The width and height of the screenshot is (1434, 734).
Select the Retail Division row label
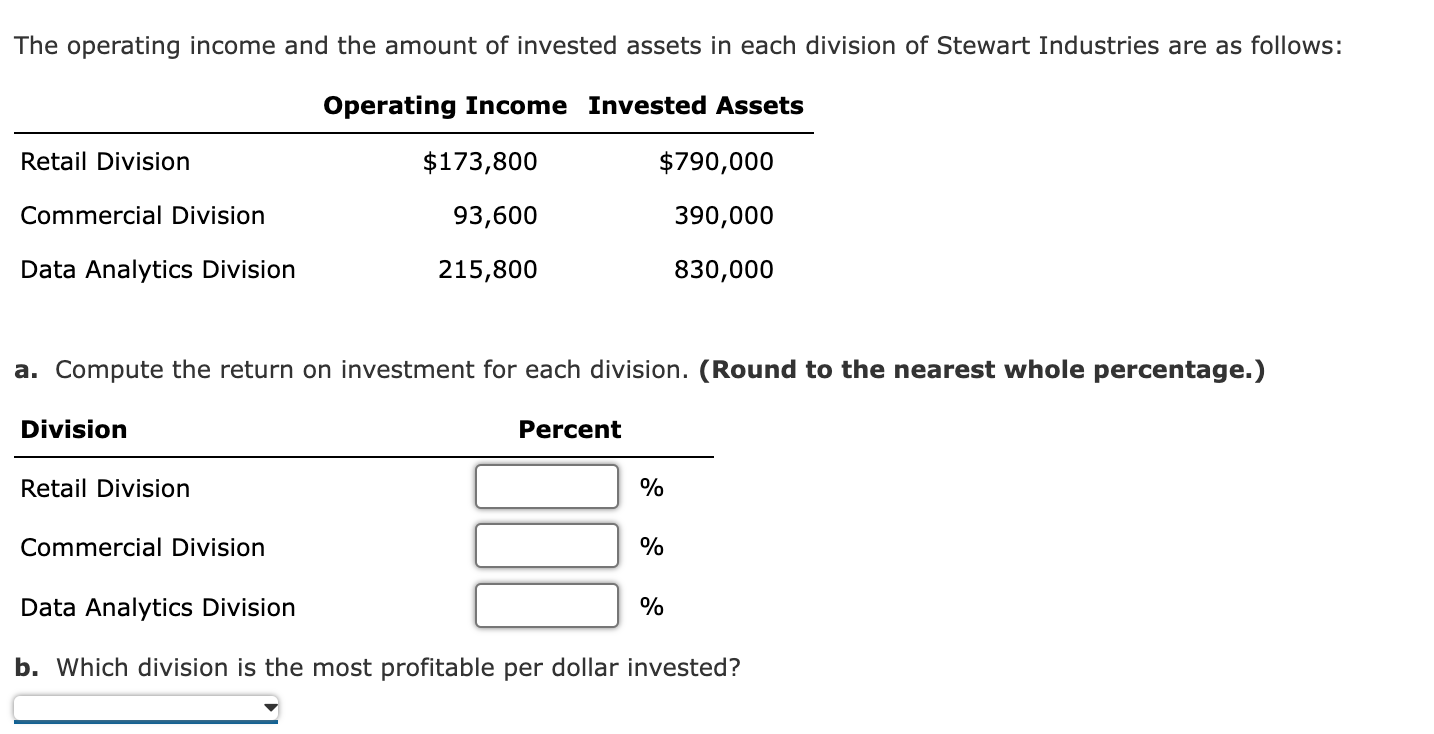[x=106, y=488]
